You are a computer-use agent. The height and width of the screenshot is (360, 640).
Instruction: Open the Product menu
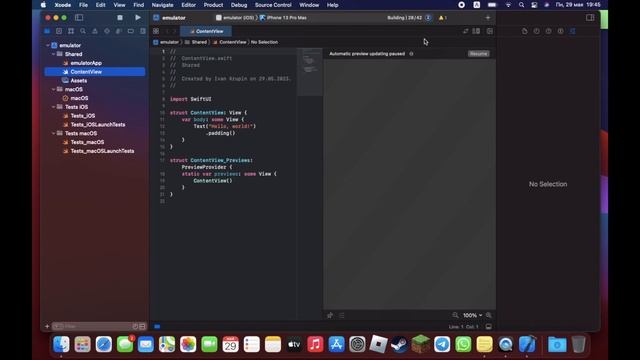(213, 5)
